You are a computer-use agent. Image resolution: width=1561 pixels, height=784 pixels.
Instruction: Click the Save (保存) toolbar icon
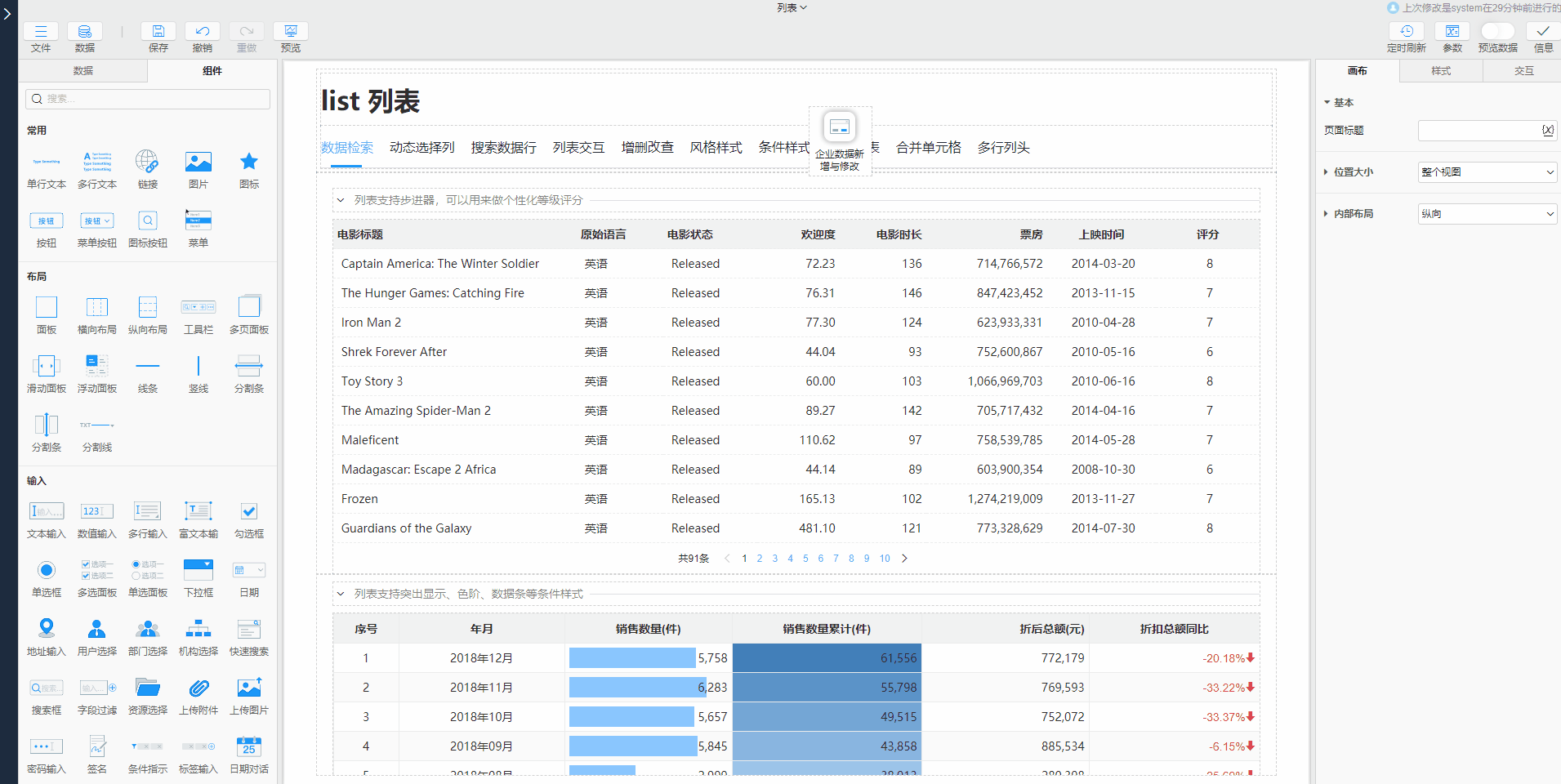158,32
